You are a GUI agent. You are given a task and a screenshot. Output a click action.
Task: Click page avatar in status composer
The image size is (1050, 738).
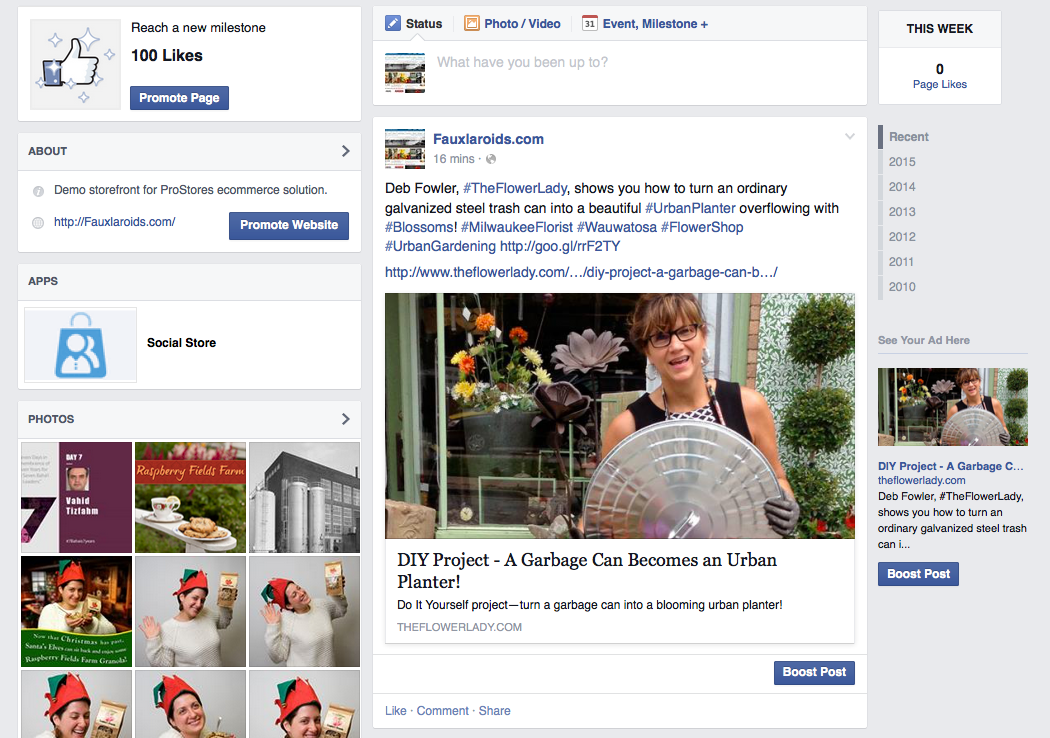click(405, 73)
